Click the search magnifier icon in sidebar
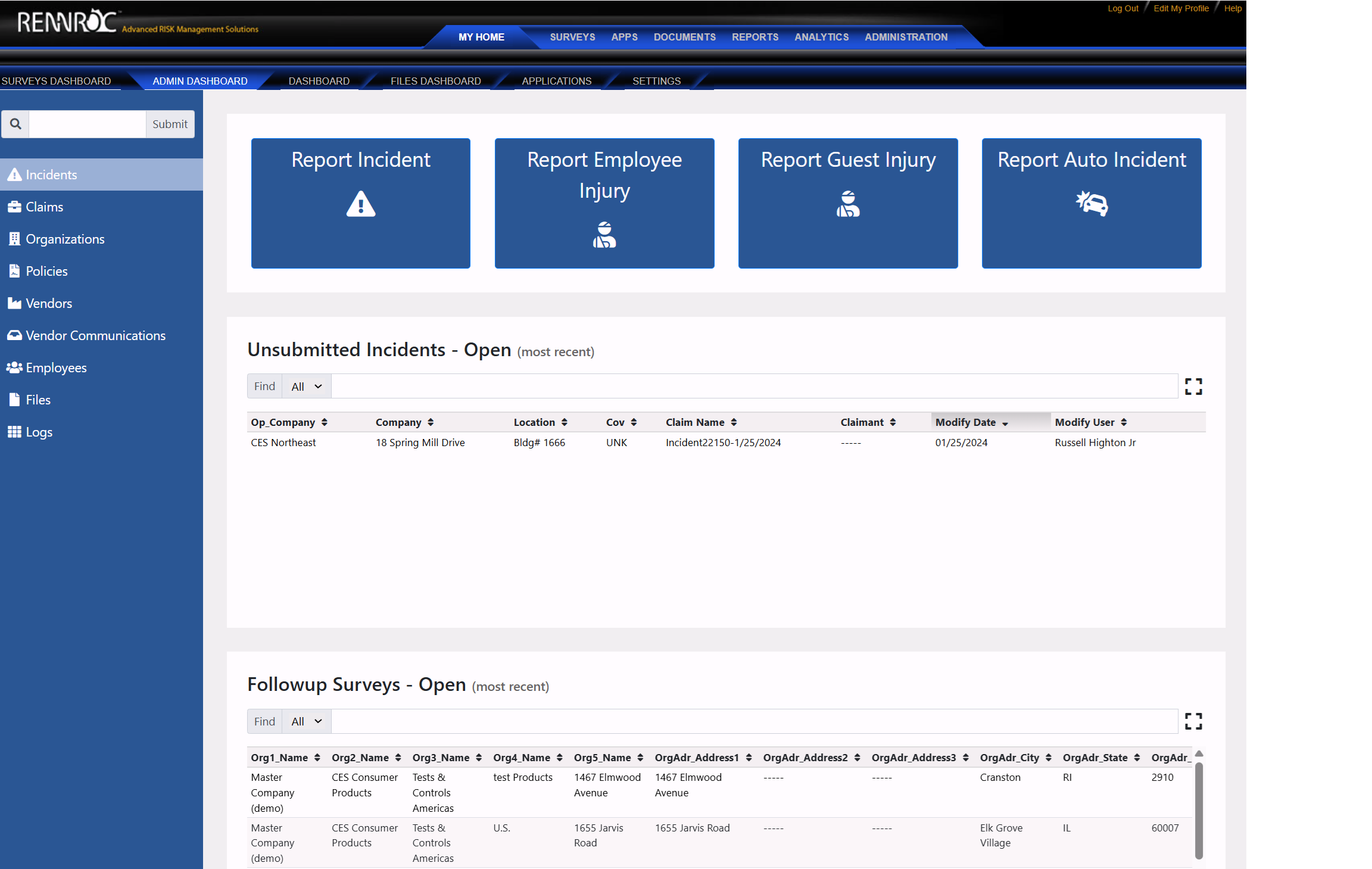1372x869 pixels. pyautogui.click(x=15, y=124)
